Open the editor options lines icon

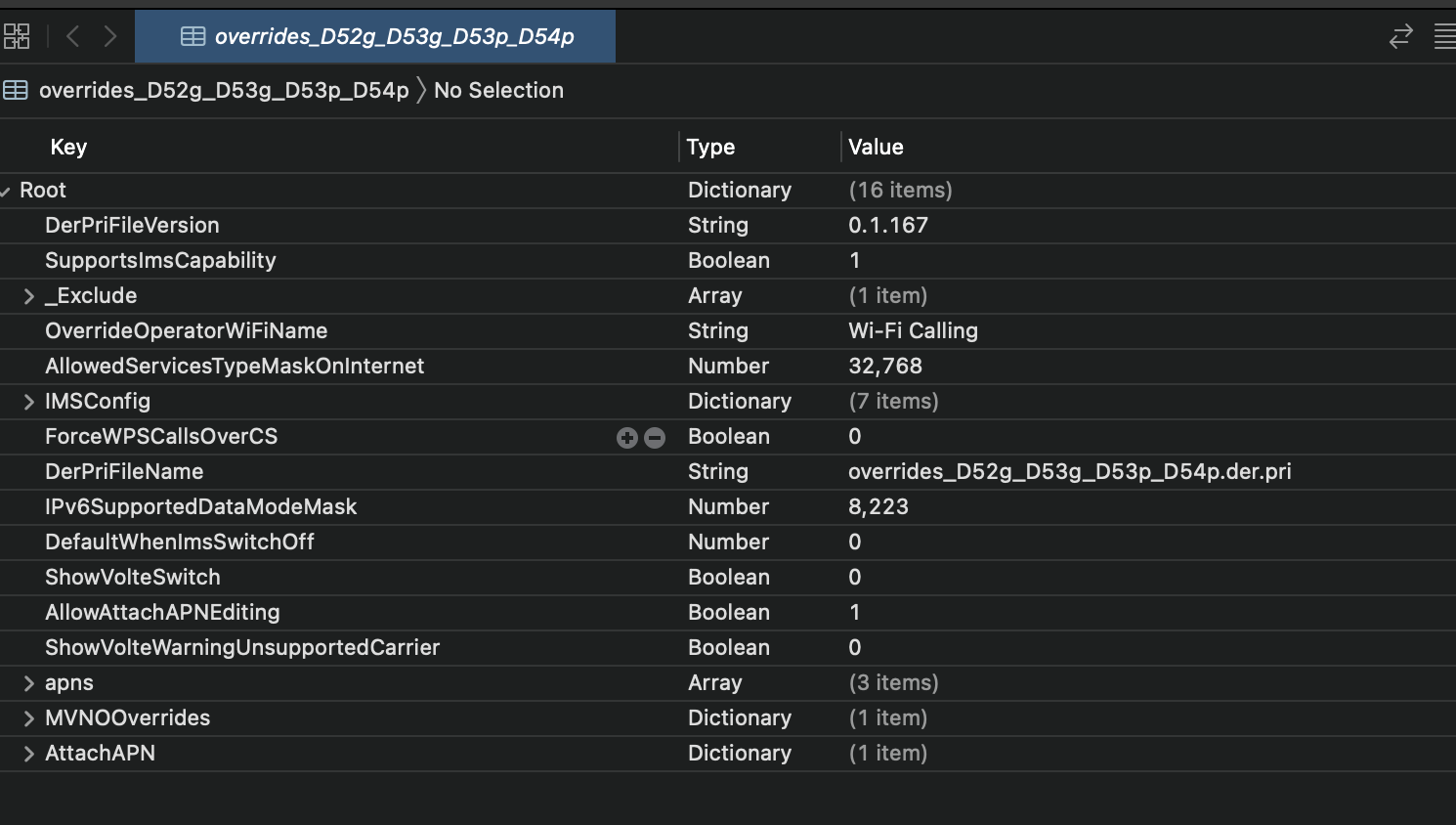[x=1444, y=36]
